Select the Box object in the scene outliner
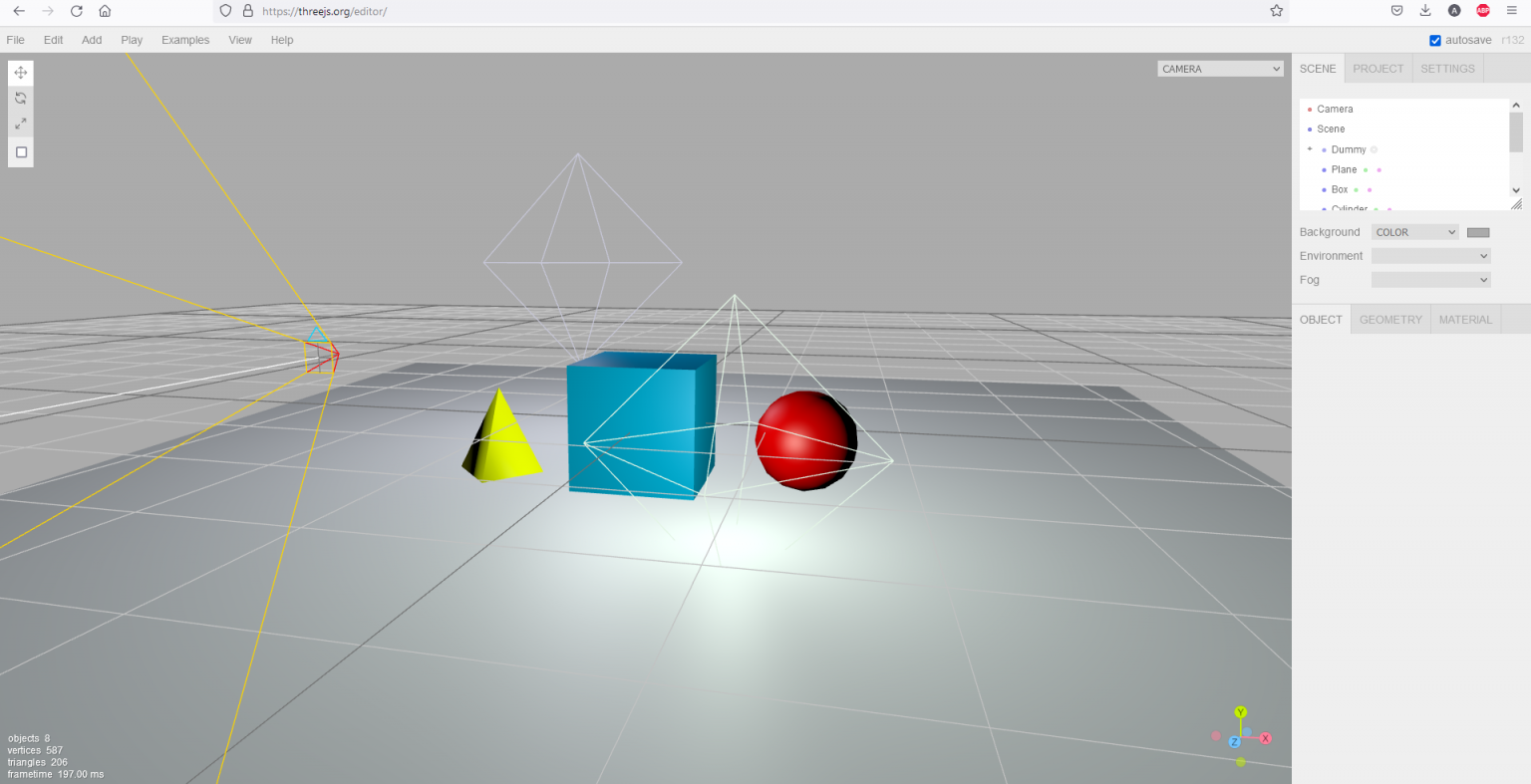 point(1340,189)
